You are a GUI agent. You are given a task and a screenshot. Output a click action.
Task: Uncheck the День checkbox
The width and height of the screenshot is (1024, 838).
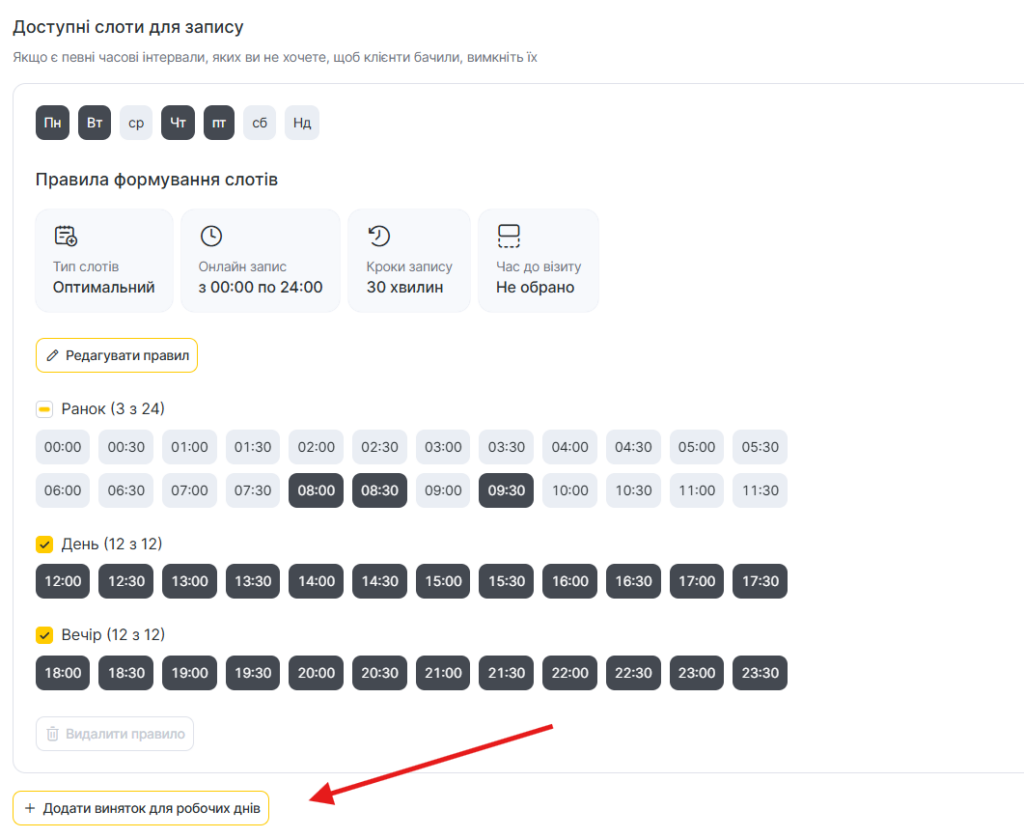click(44, 544)
